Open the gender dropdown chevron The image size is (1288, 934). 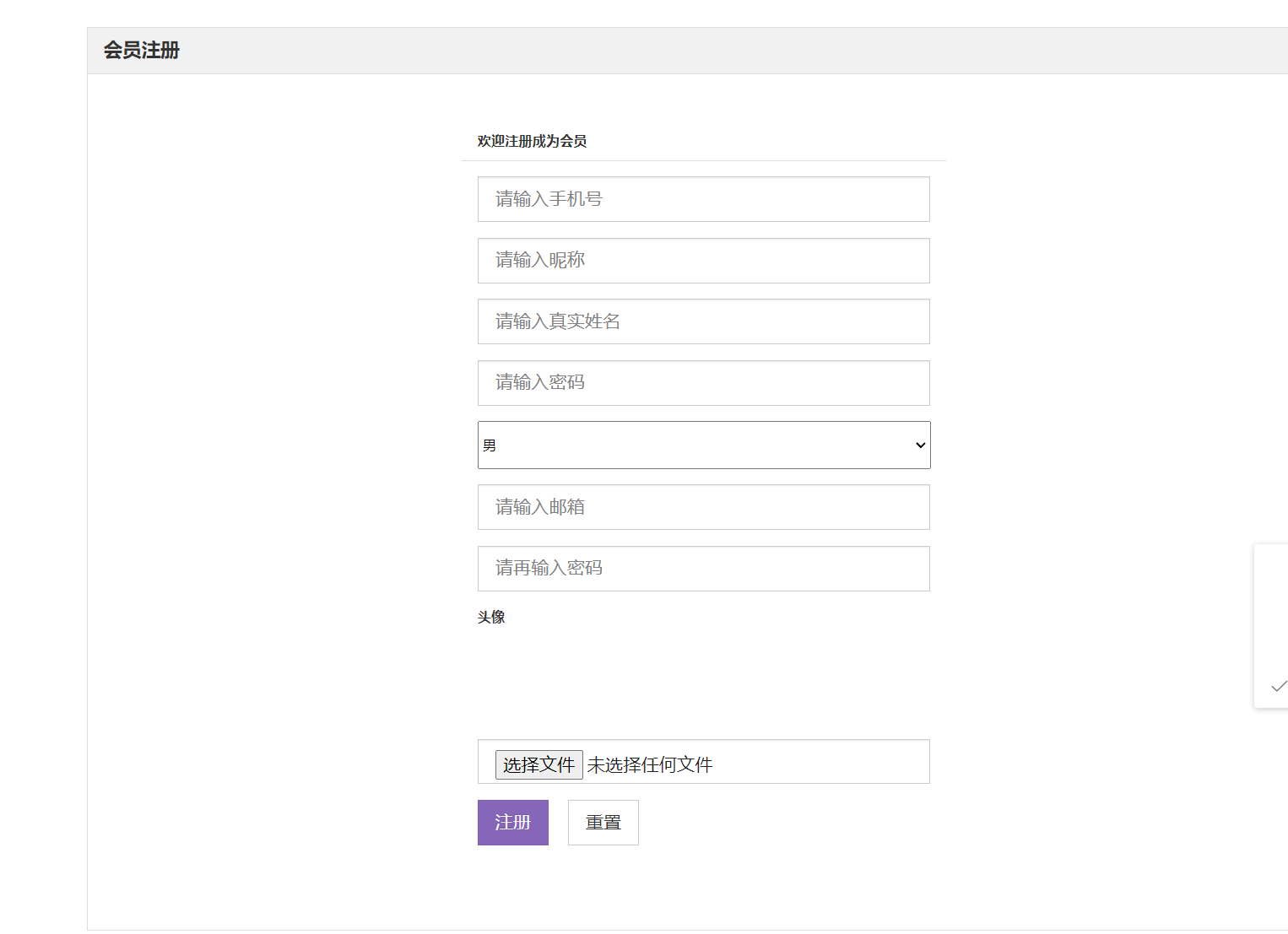click(919, 445)
